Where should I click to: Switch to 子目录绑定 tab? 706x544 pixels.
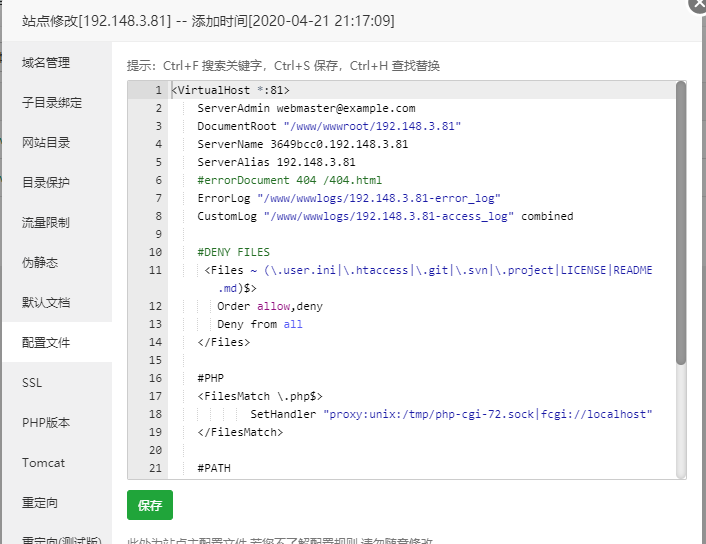[x=52, y=103]
